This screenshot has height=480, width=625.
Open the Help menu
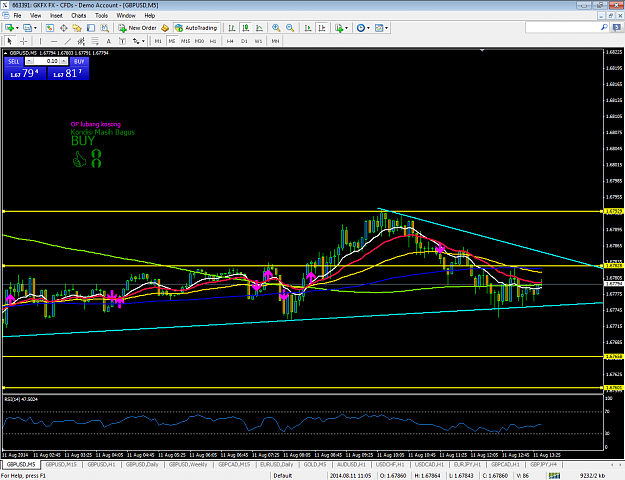pyautogui.click(x=149, y=16)
